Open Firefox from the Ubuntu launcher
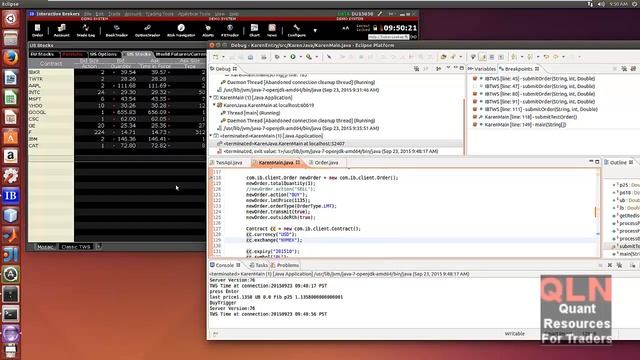 pos(11,58)
